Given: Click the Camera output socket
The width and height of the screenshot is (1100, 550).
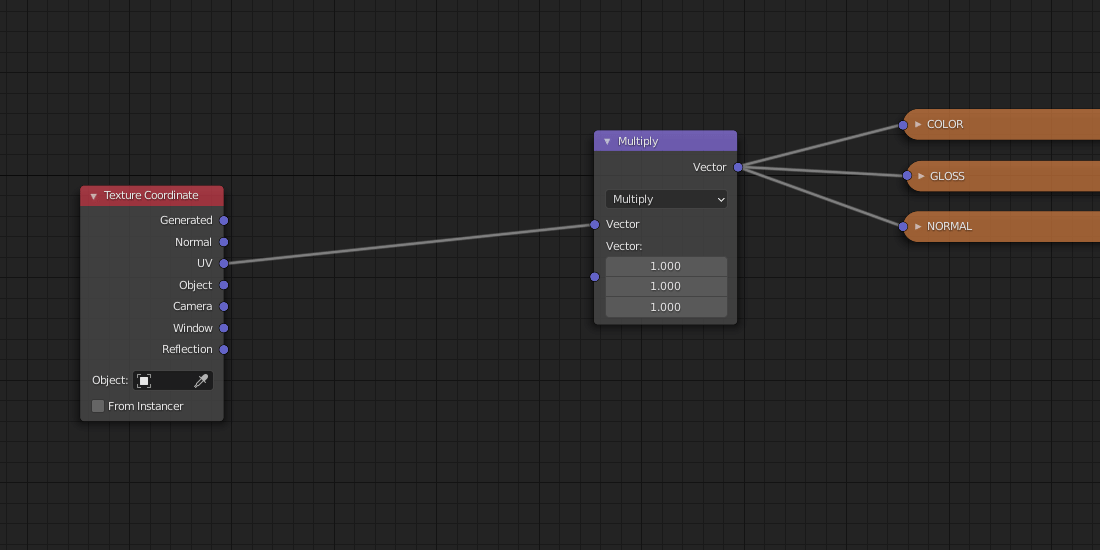Looking at the screenshot, I should click(x=224, y=307).
